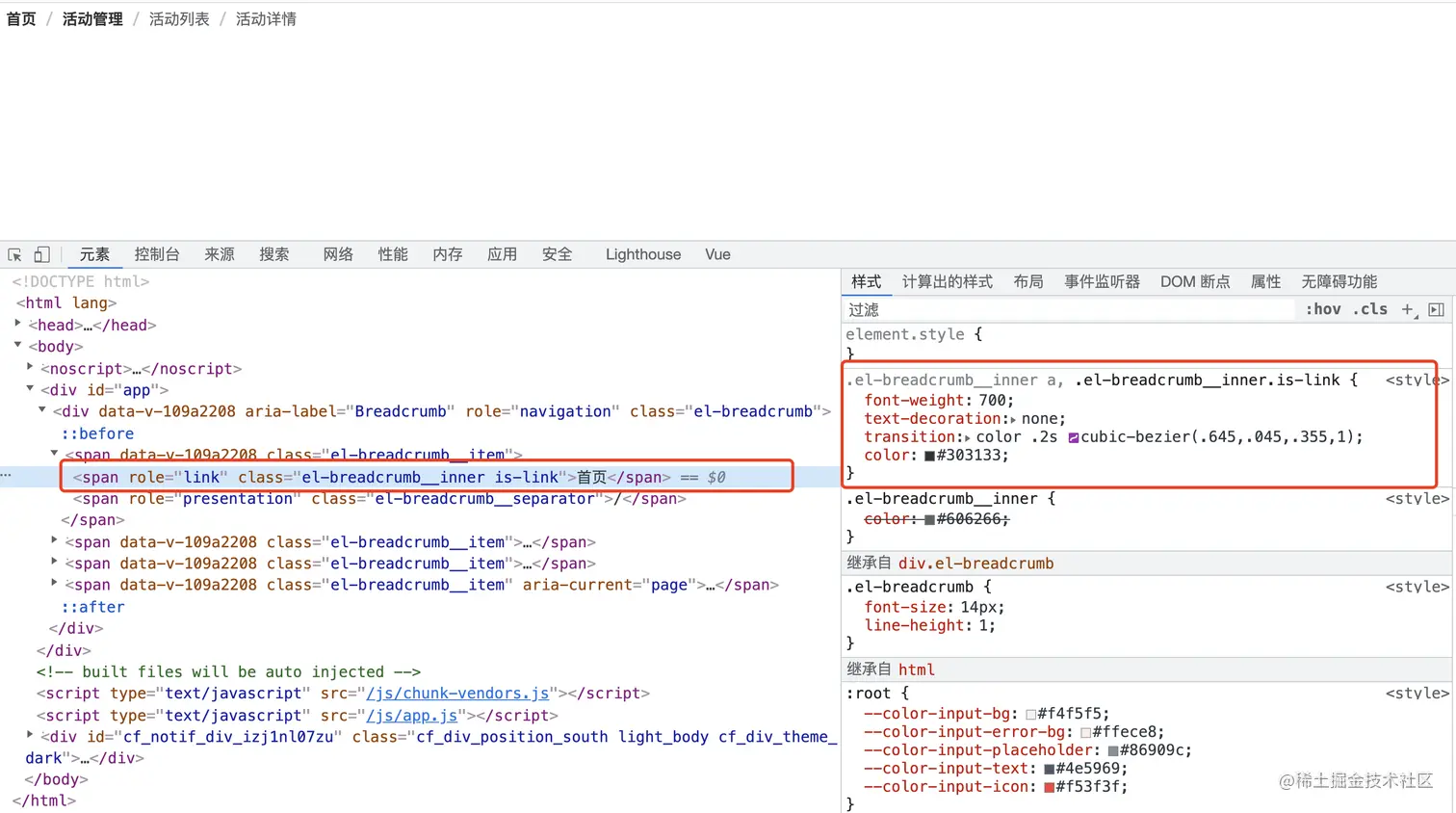1456x813 pixels.
Task: Collapse the div id="app" node
Action: pyautogui.click(x=31, y=389)
